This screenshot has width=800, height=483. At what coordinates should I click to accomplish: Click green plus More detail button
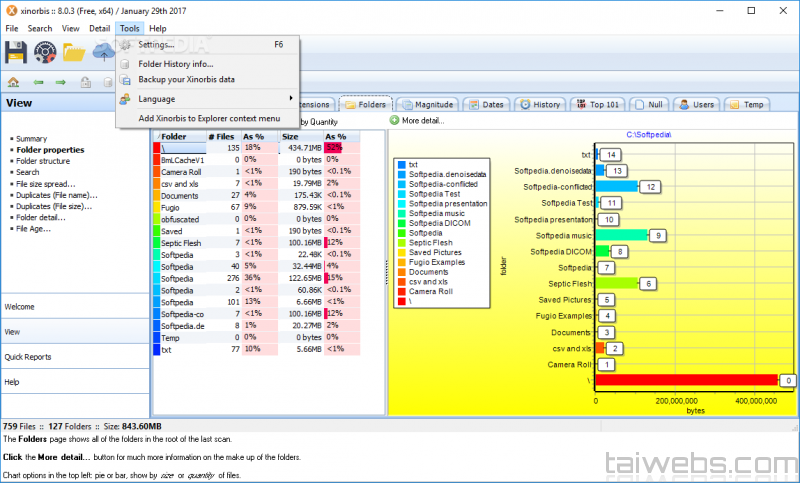[x=416, y=121]
